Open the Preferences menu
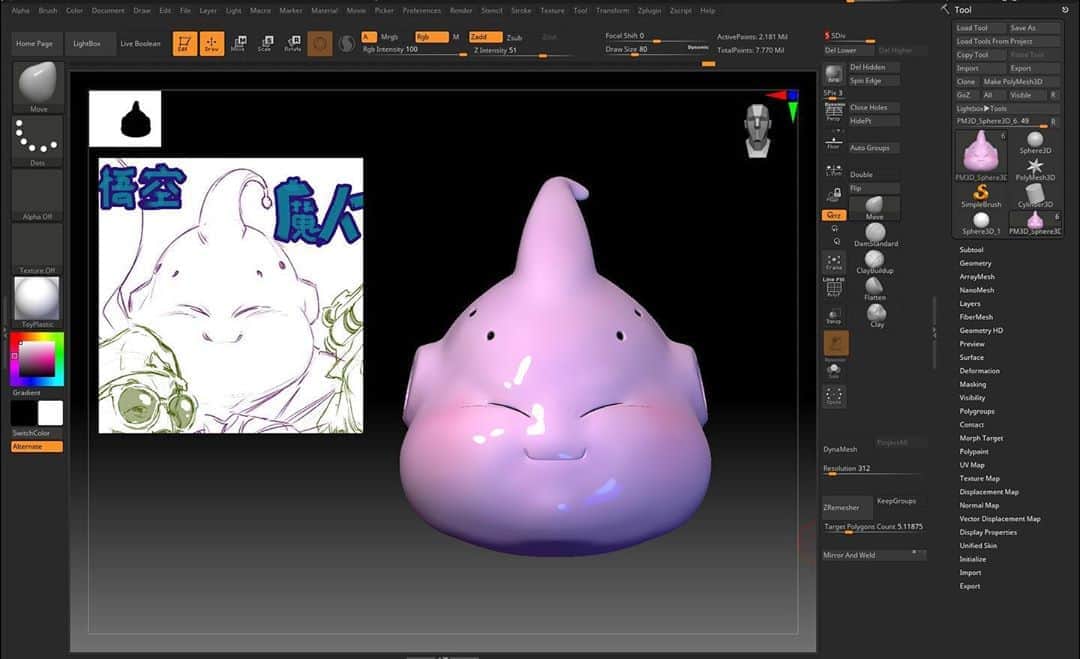The height and width of the screenshot is (659, 1080). 422,10
